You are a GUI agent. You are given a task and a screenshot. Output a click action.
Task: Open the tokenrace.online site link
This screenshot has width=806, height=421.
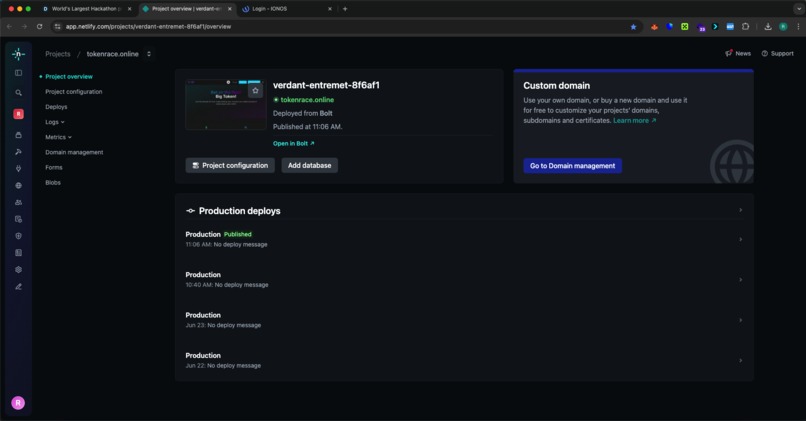coord(307,100)
